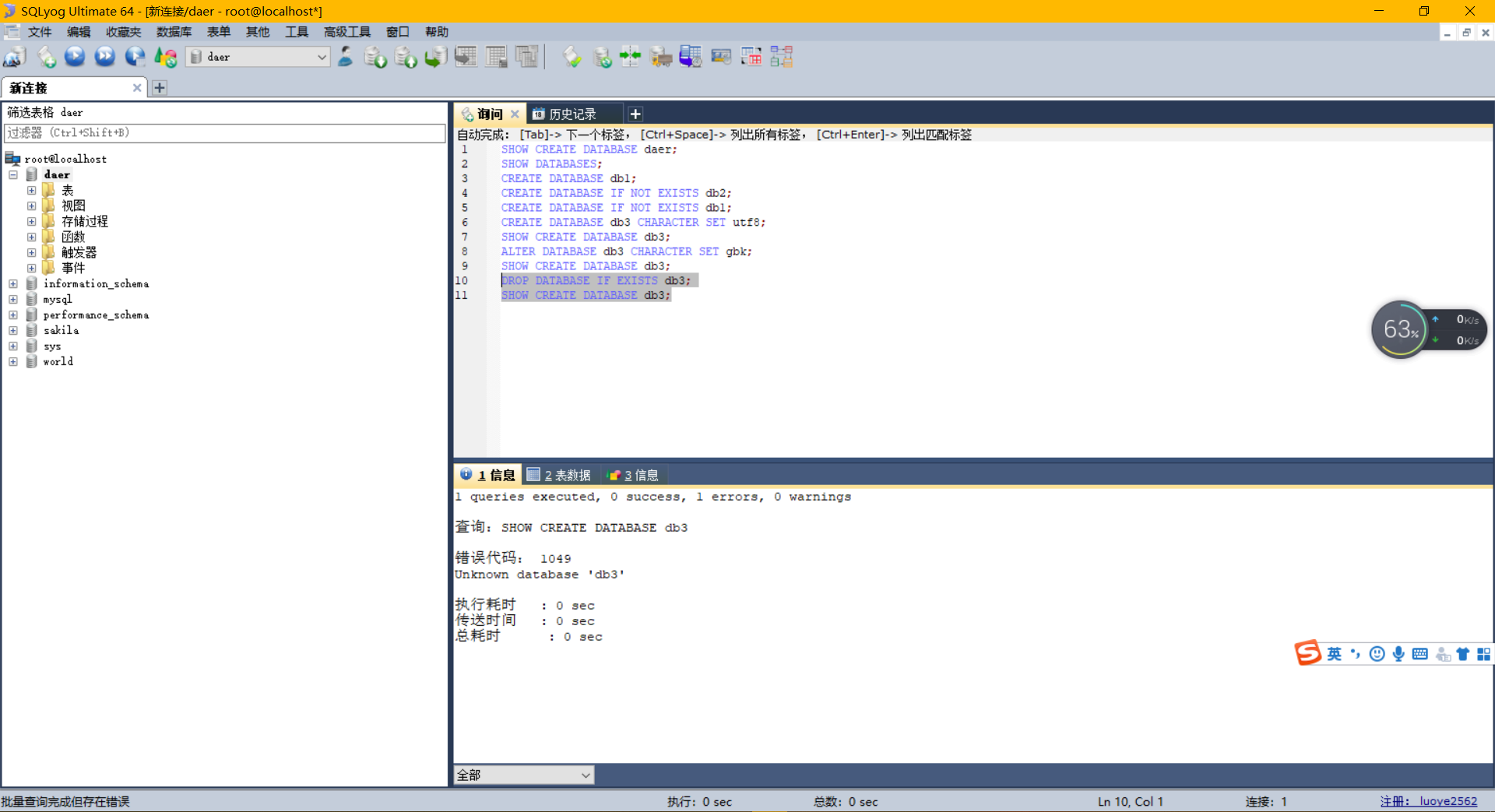Click the Query Builder icon in toolbar
The height and width of the screenshot is (812, 1495).
(751, 57)
